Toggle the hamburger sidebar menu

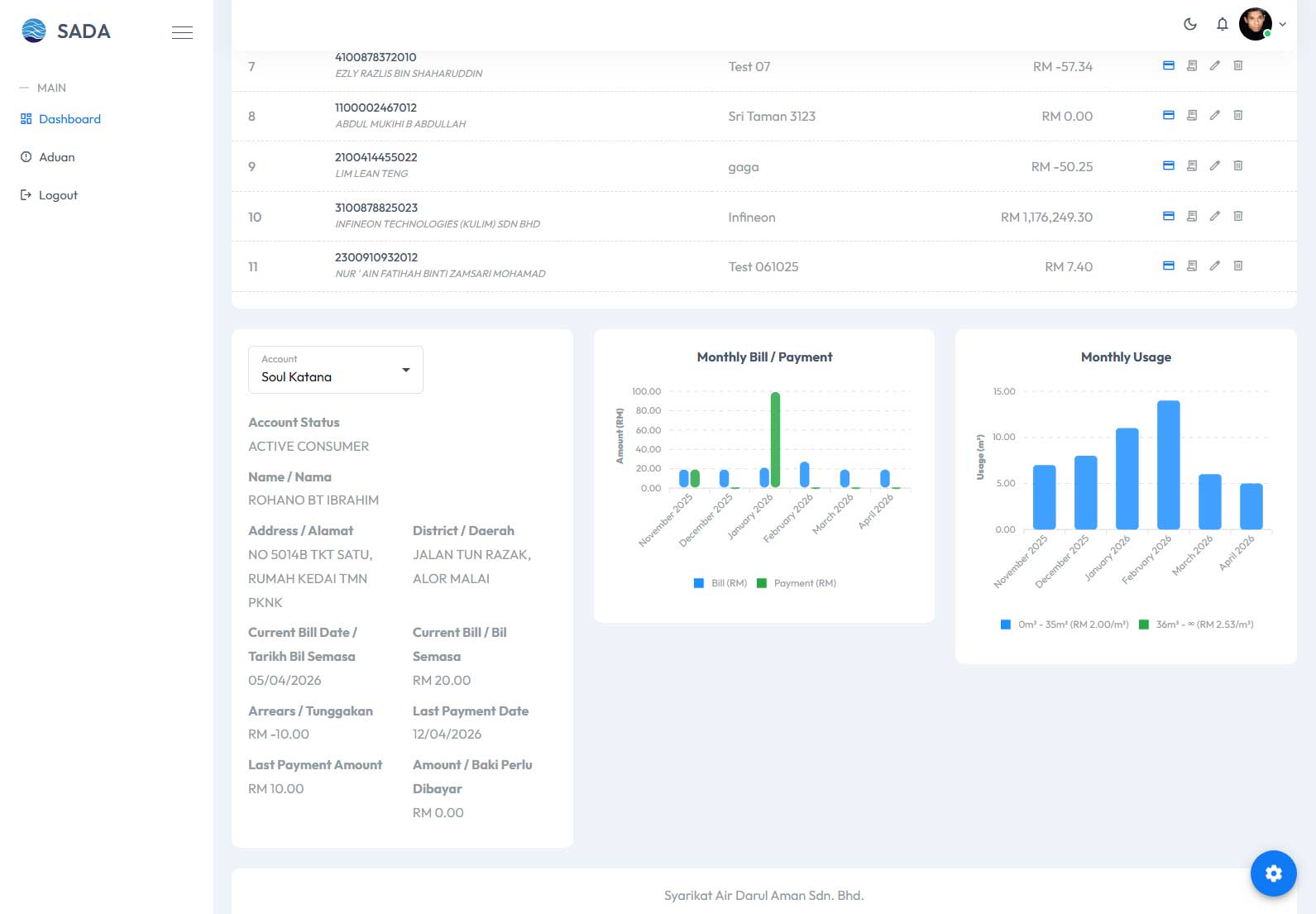coord(182,32)
